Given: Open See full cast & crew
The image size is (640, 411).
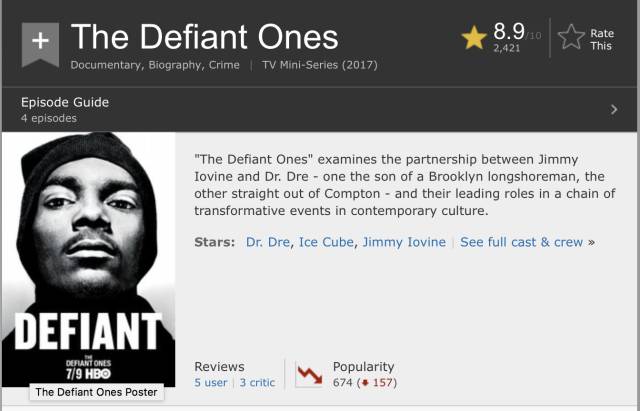Looking at the screenshot, I should point(521,242).
